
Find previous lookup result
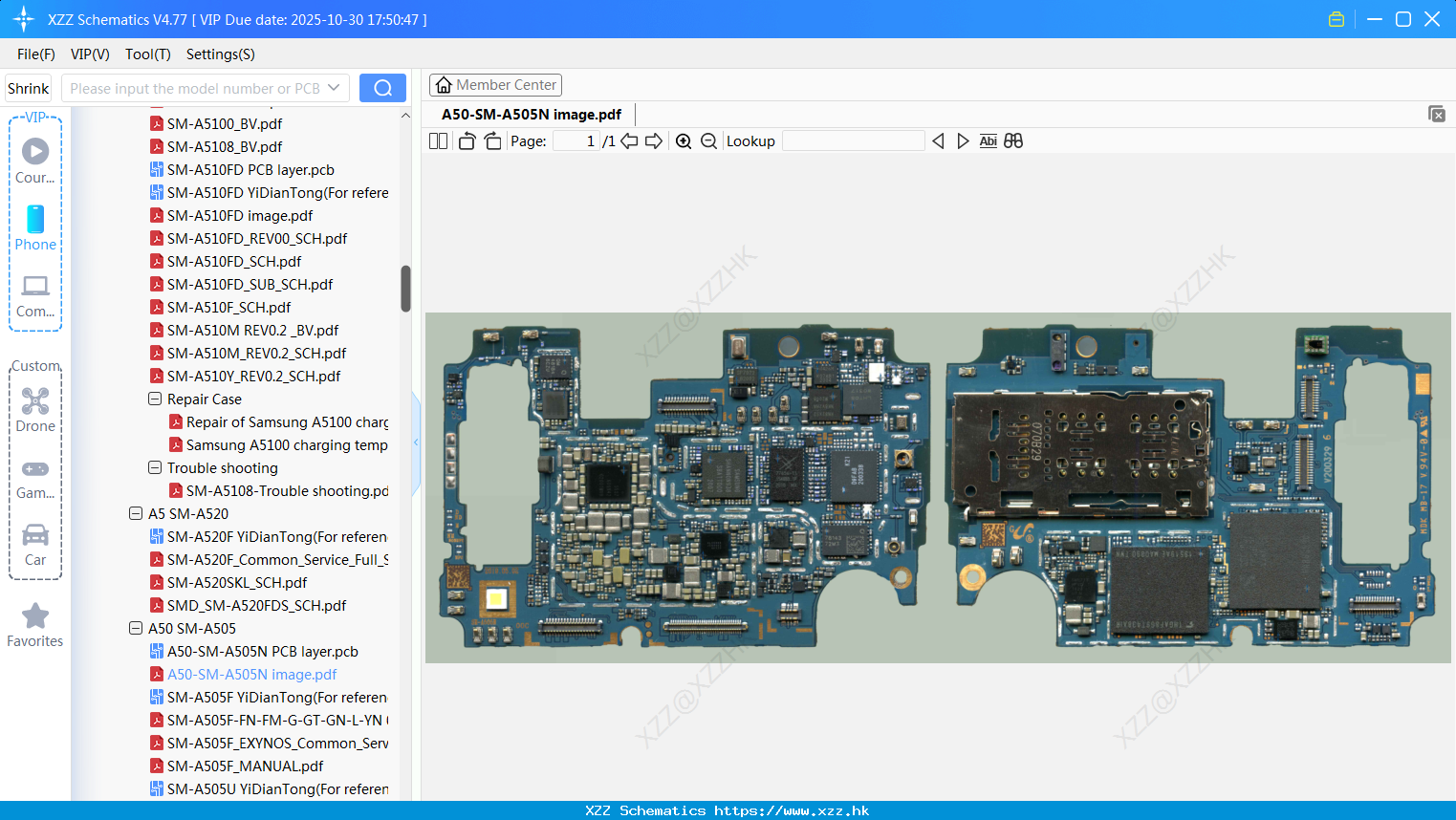pos(938,140)
